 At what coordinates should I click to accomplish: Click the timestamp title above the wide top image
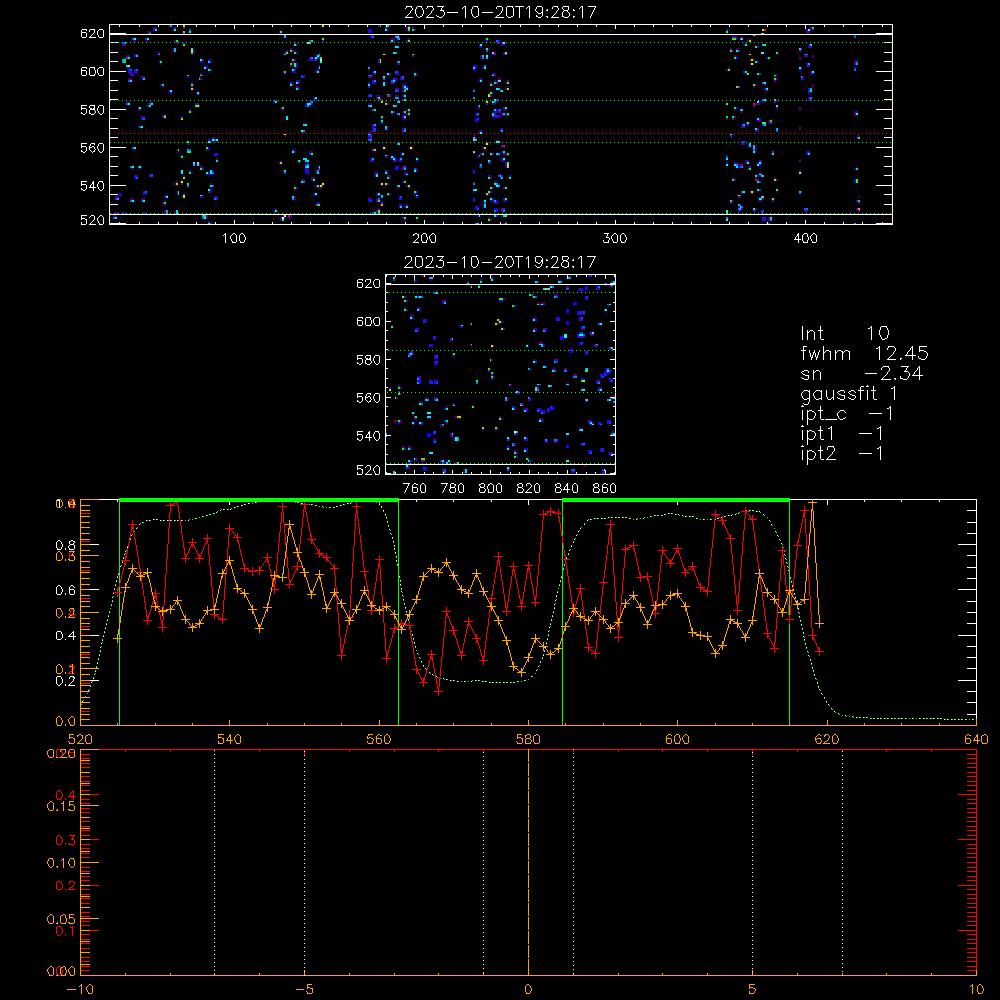[500, 12]
